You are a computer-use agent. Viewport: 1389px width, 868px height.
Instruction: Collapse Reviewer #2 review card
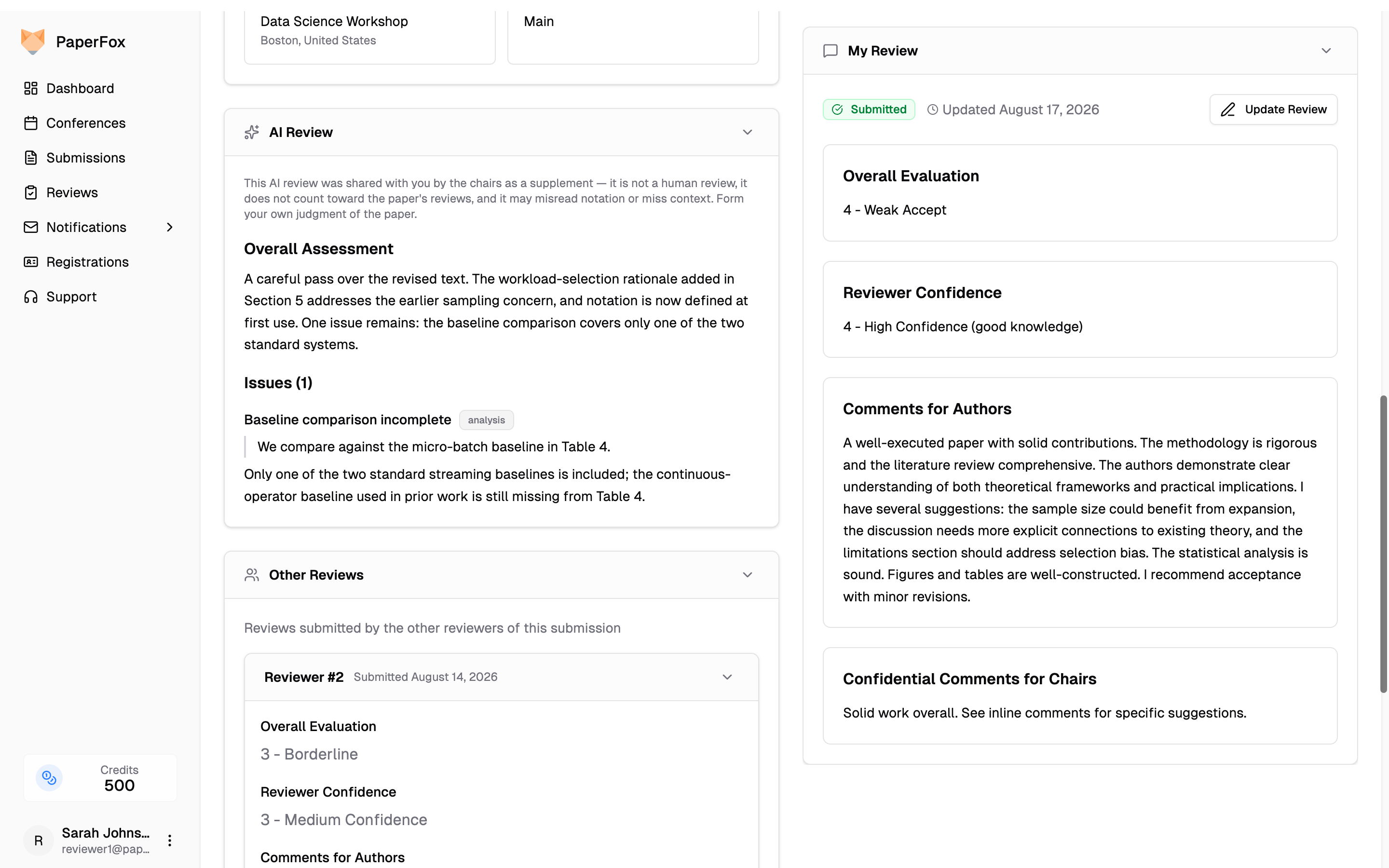[x=727, y=677]
